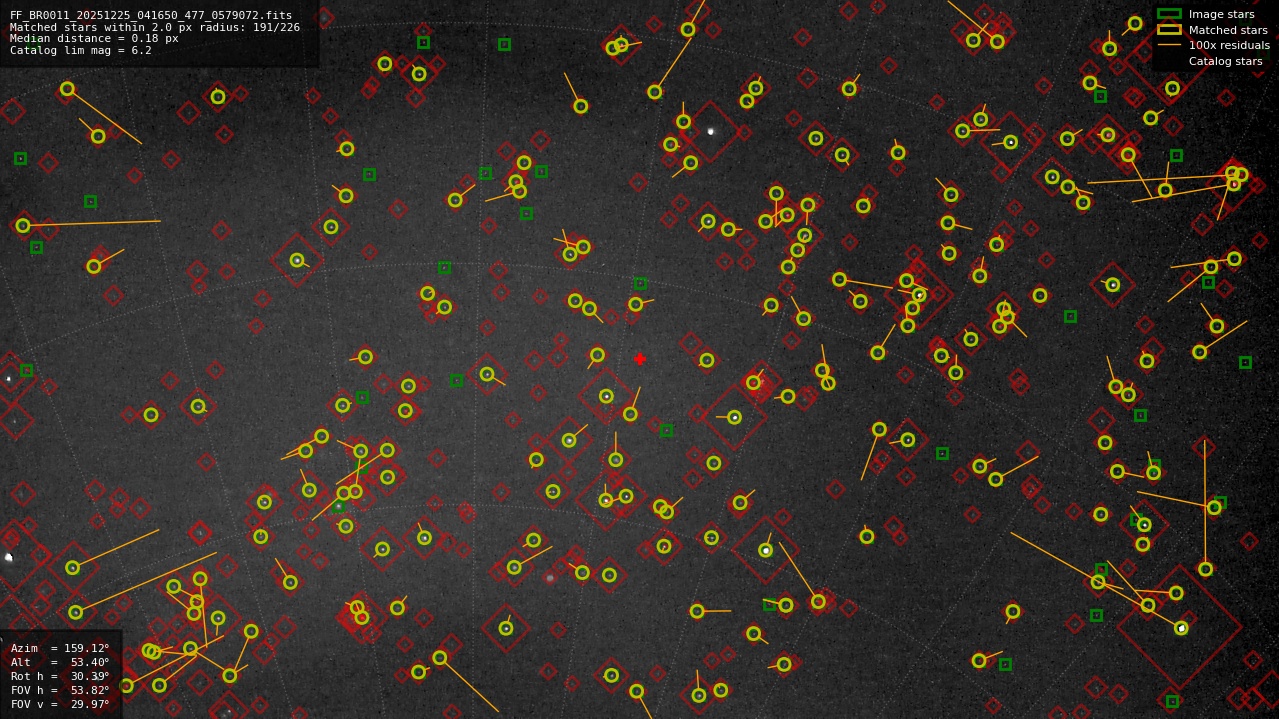The height and width of the screenshot is (719, 1279).
Task: Click the 'Azim = 159.12°' readout
Action: click(x=60, y=648)
